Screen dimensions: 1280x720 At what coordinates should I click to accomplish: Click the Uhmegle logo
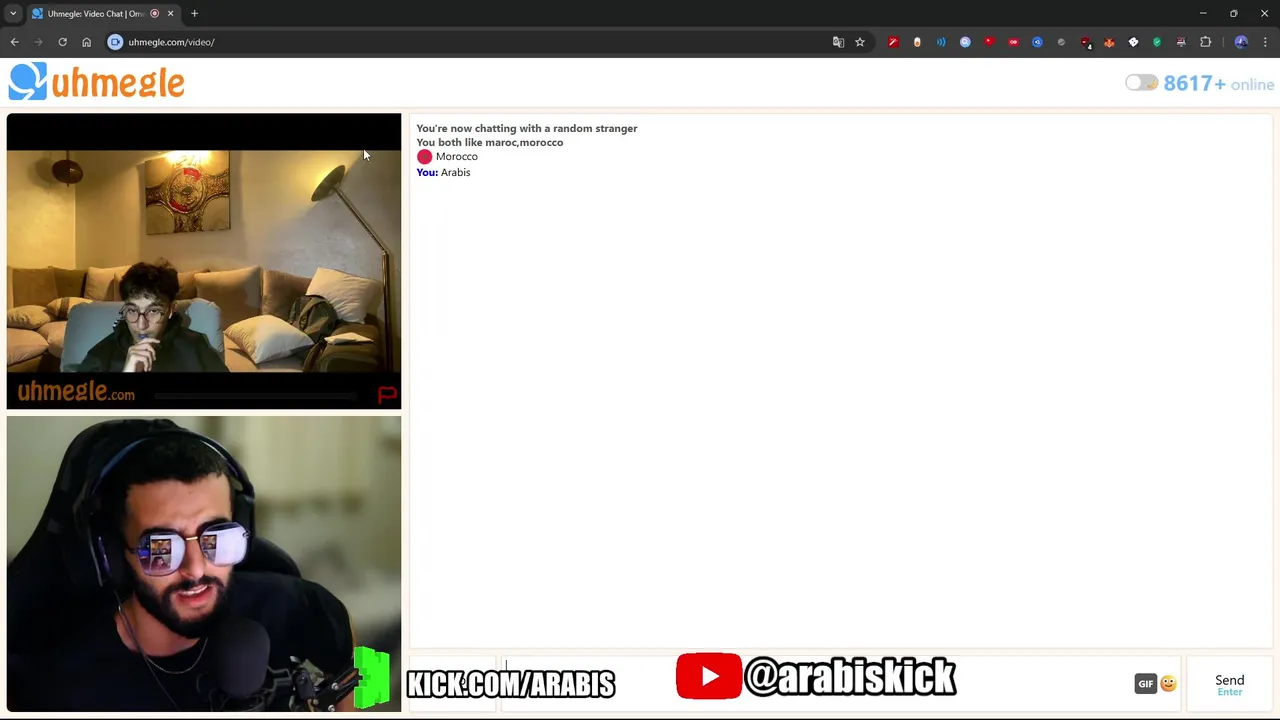pyautogui.click(x=96, y=82)
